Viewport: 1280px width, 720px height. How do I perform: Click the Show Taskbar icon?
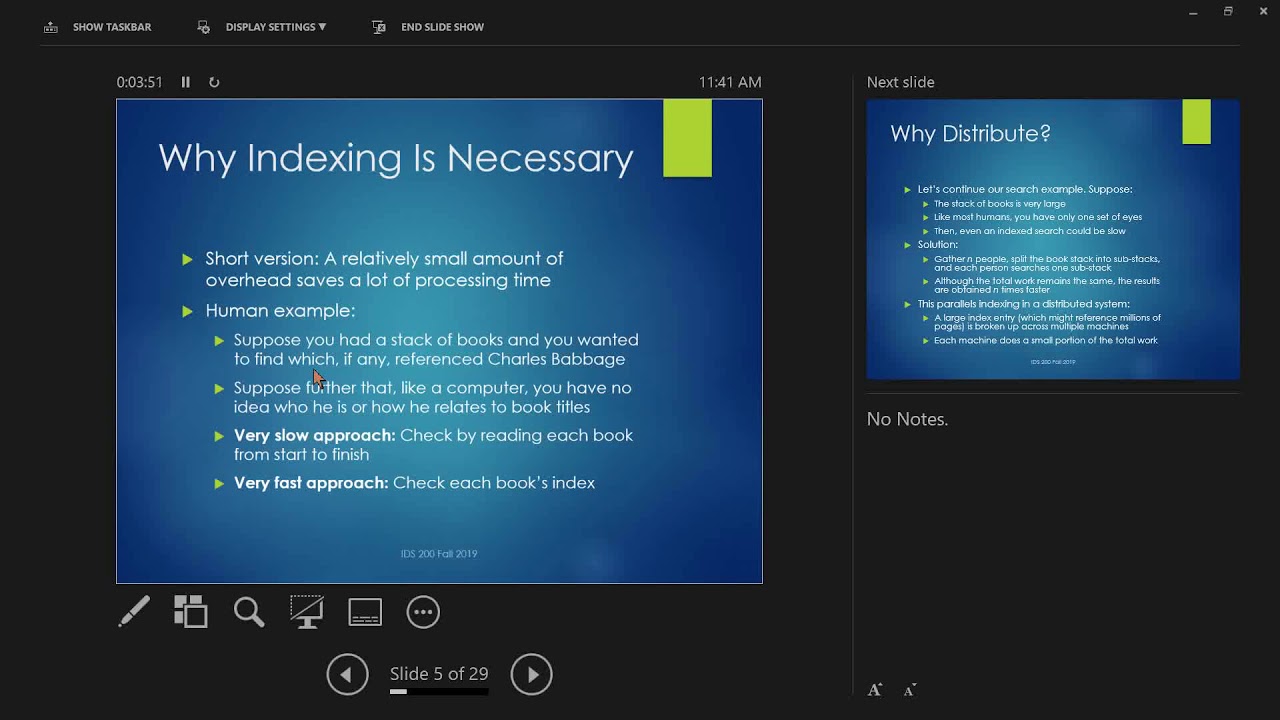[x=51, y=27]
